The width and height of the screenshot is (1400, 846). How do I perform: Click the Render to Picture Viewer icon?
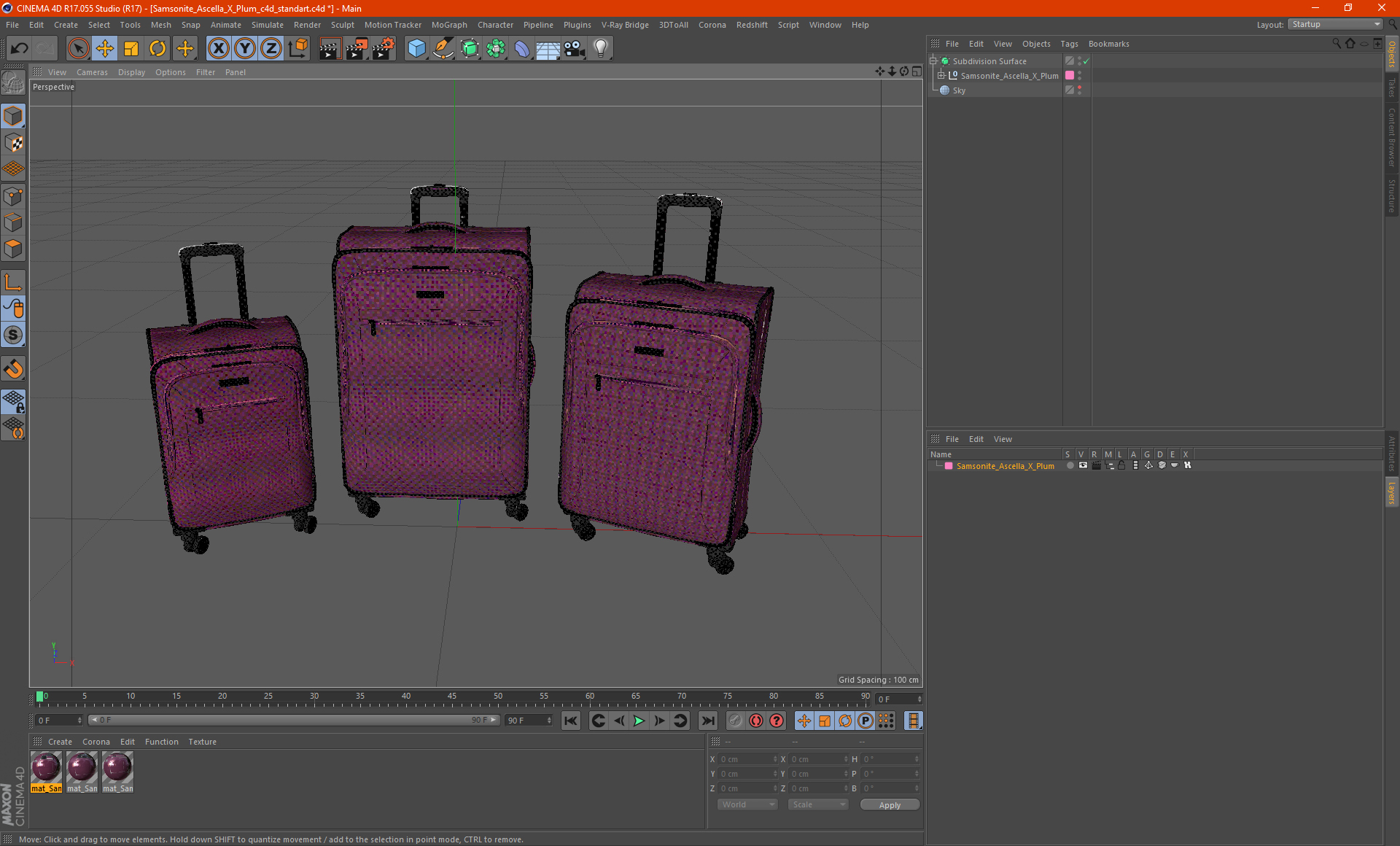[x=355, y=48]
